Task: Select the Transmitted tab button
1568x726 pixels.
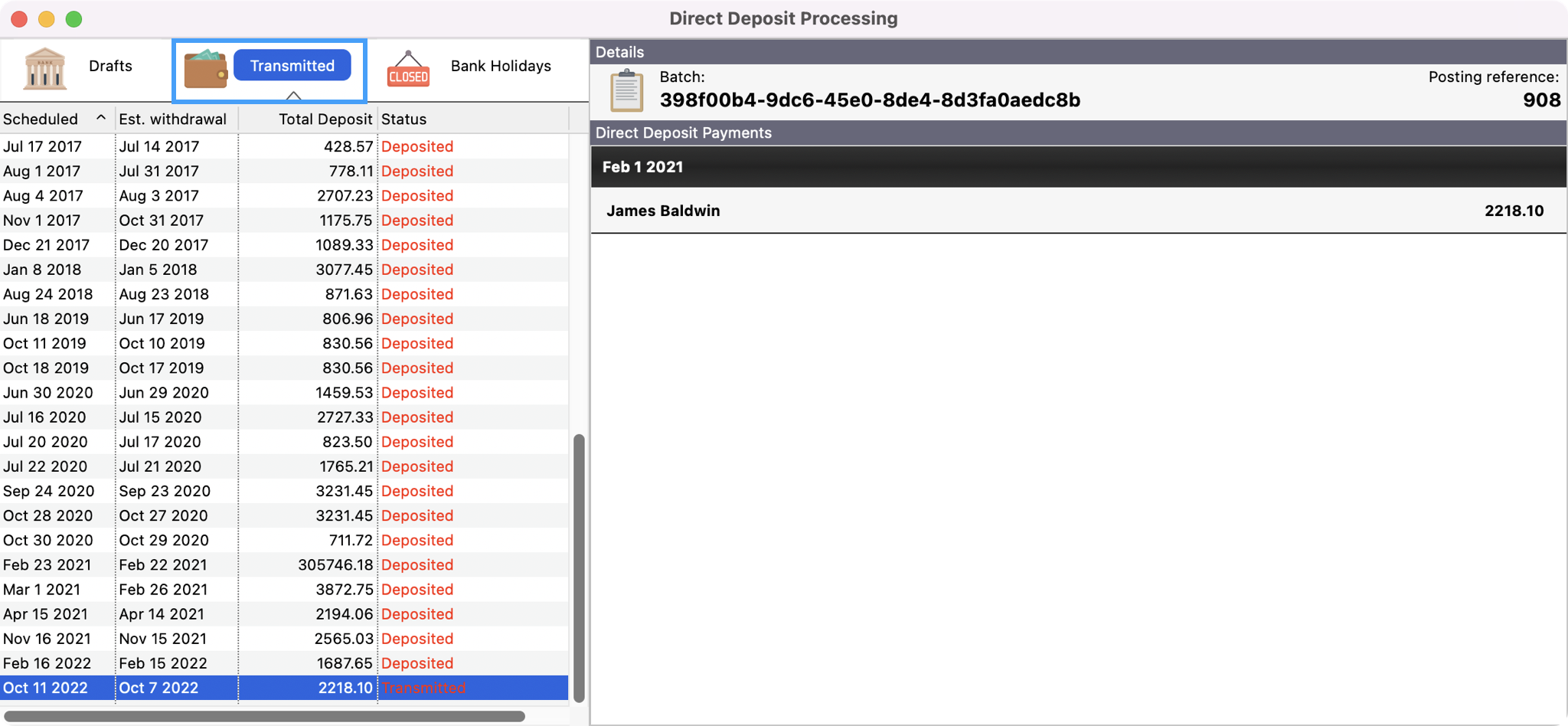Action: (x=292, y=66)
